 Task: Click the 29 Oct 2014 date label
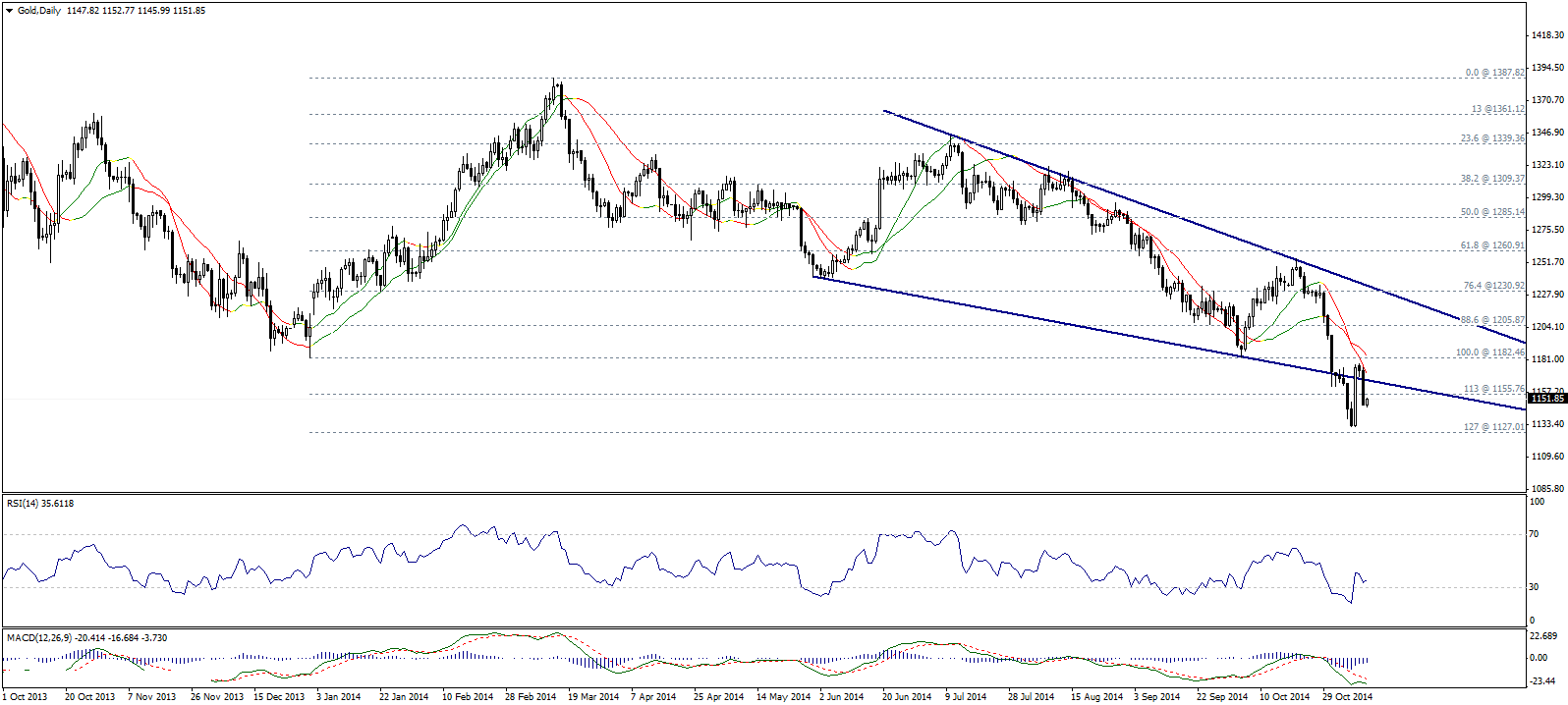(x=1347, y=697)
